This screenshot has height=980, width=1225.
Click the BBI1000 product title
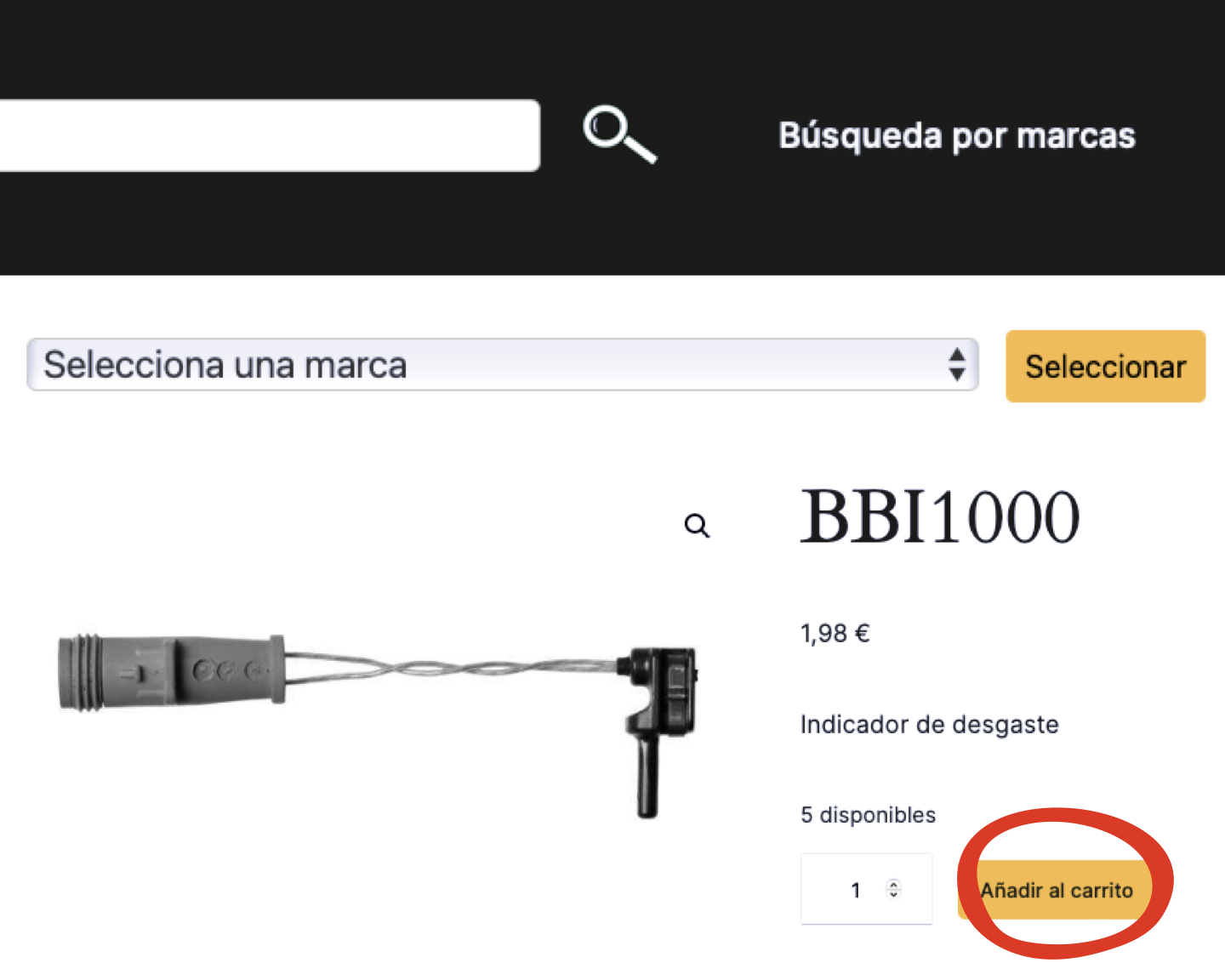940,516
